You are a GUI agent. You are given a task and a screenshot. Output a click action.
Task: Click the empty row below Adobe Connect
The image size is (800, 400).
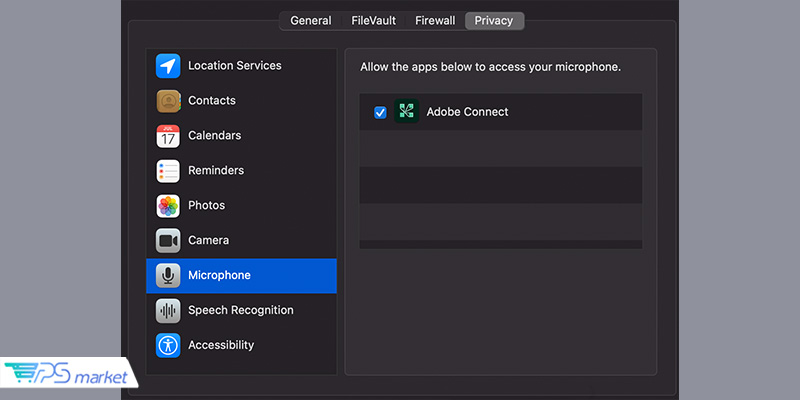click(500, 148)
